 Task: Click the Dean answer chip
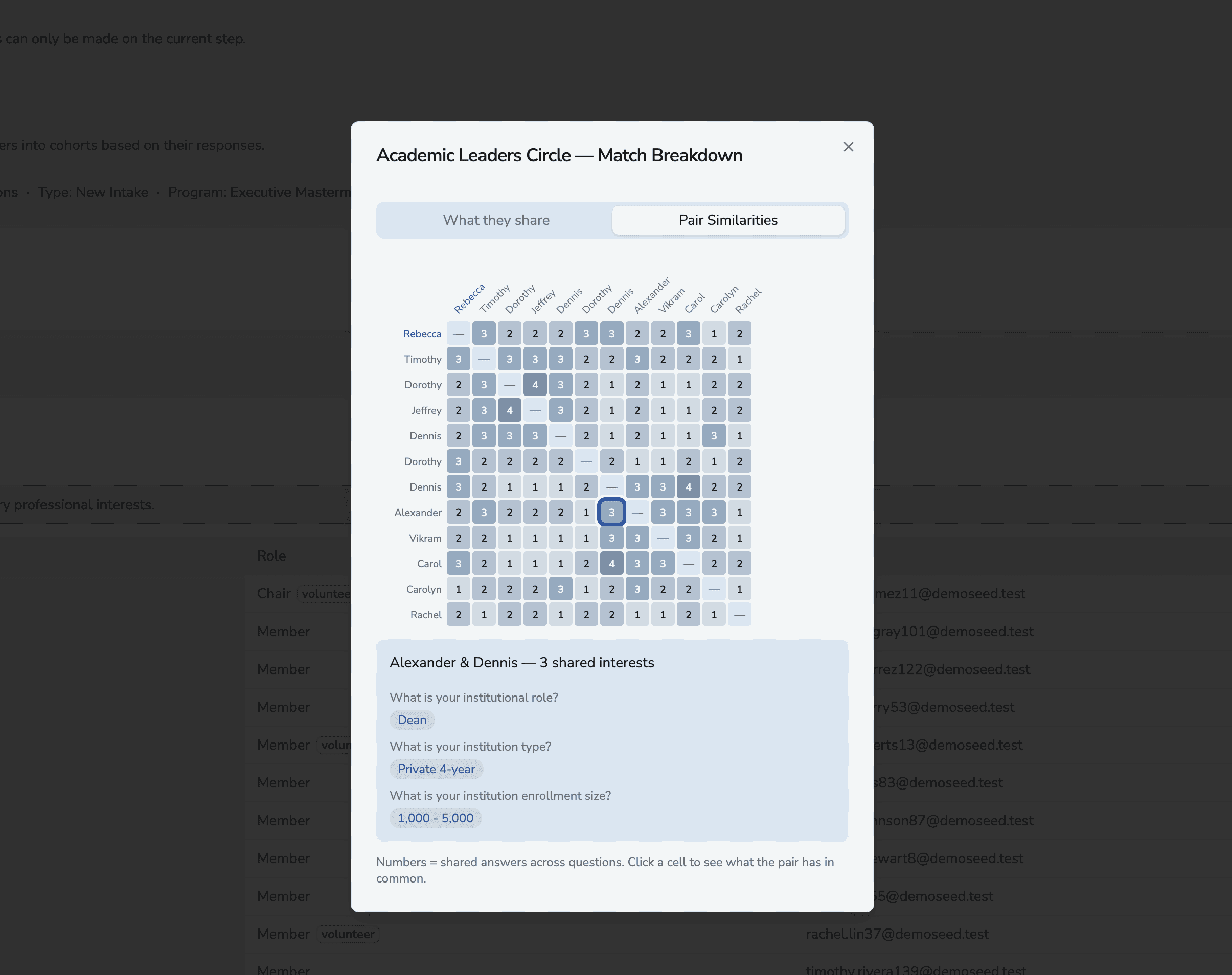coord(412,720)
